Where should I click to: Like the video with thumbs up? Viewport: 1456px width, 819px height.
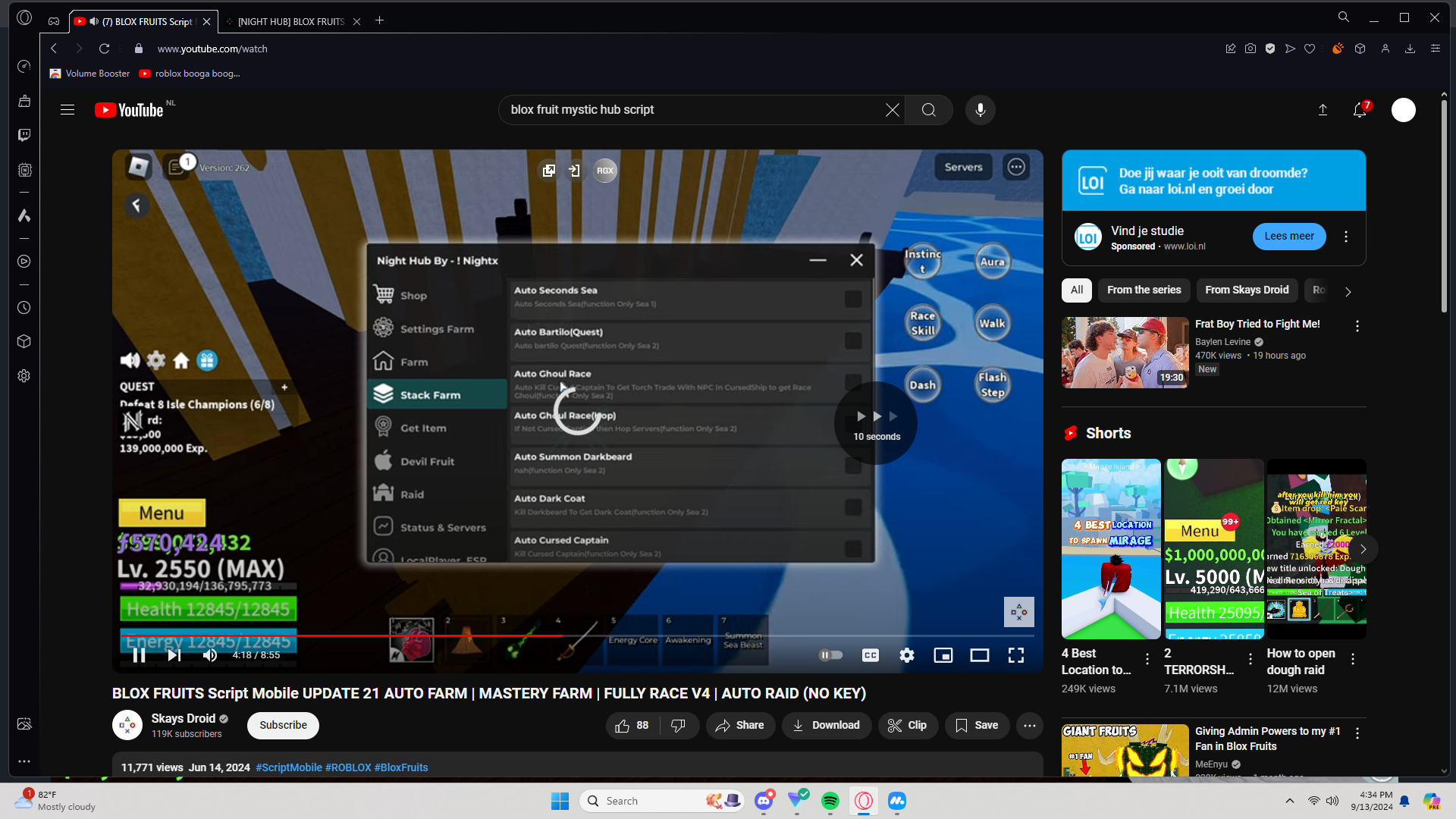pos(632,726)
